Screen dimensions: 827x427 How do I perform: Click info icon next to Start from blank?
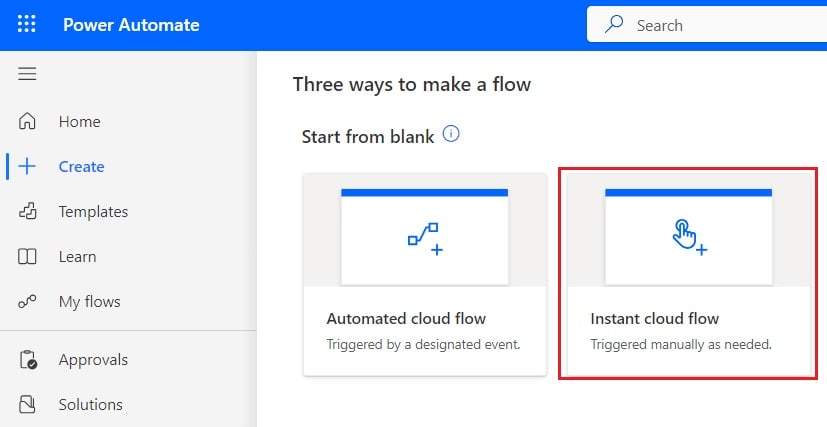[451, 134]
